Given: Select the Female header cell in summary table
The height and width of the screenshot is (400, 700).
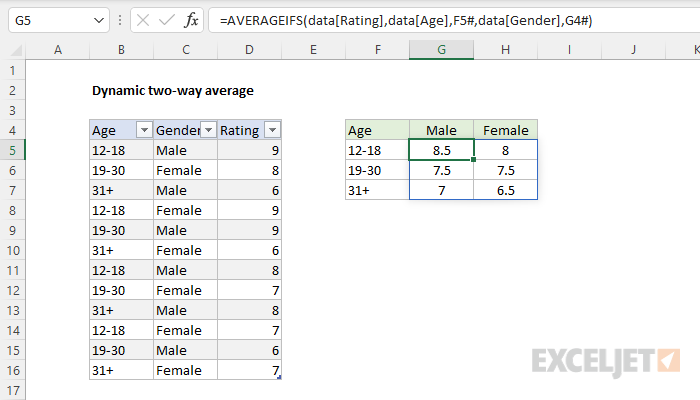Looking at the screenshot, I should click(x=505, y=130).
